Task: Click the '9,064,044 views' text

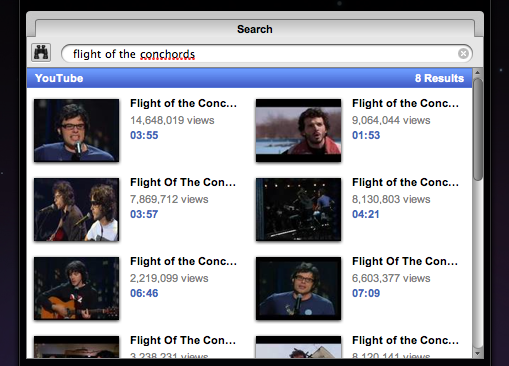Action: coord(391,120)
